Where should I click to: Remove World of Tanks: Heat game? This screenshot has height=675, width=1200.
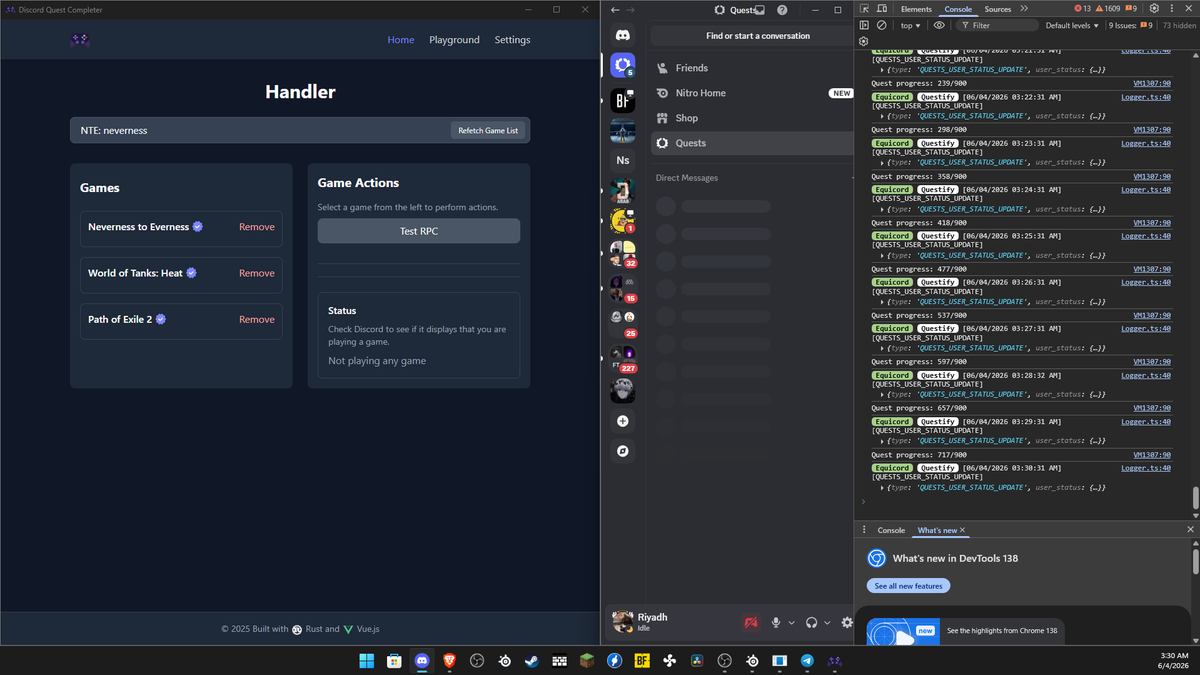256,273
